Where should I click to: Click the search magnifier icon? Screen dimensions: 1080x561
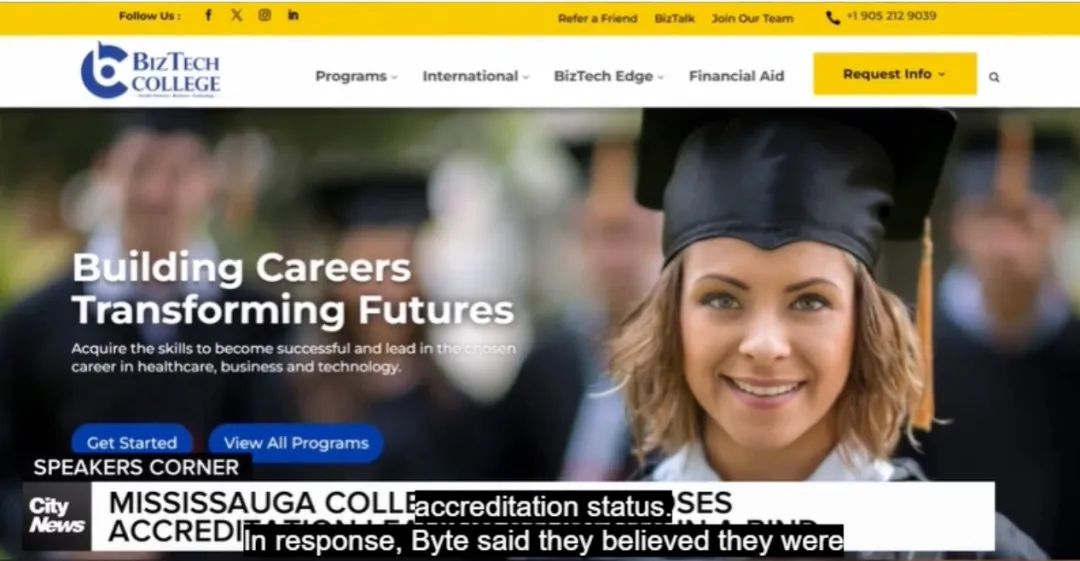[994, 77]
